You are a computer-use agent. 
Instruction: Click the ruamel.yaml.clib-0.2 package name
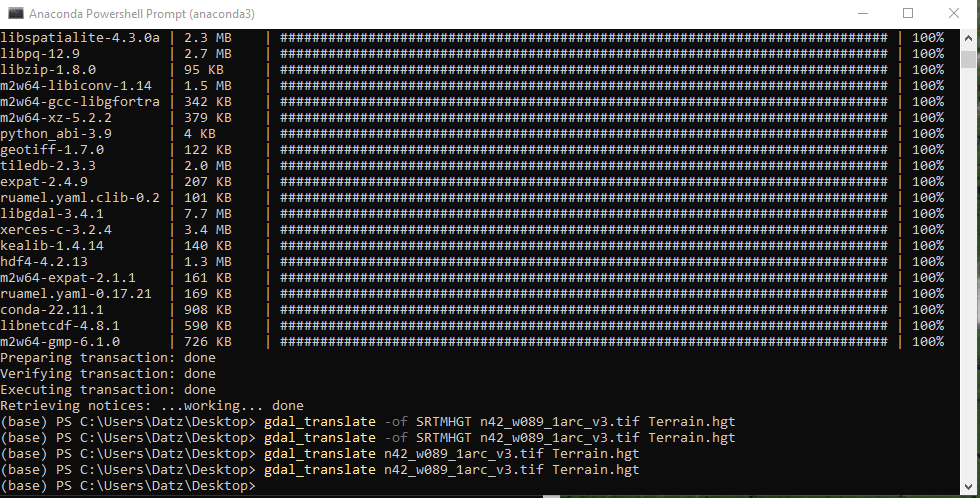[80, 197]
